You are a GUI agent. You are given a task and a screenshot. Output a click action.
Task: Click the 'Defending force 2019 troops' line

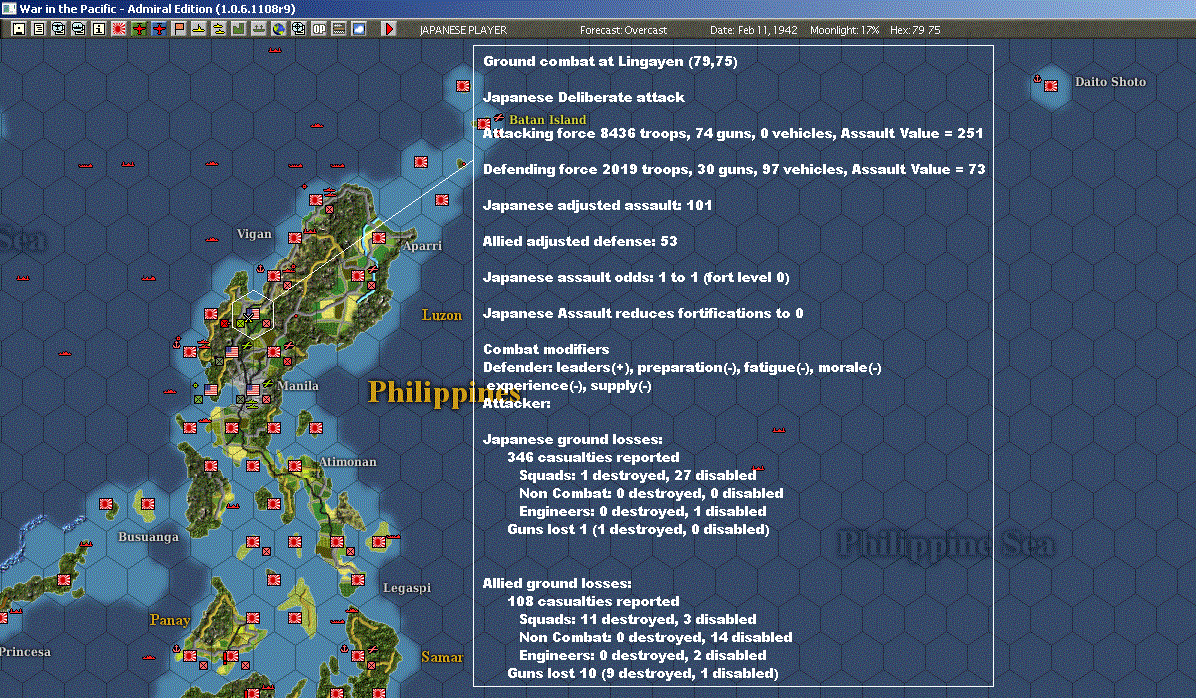pyautogui.click(x=734, y=169)
